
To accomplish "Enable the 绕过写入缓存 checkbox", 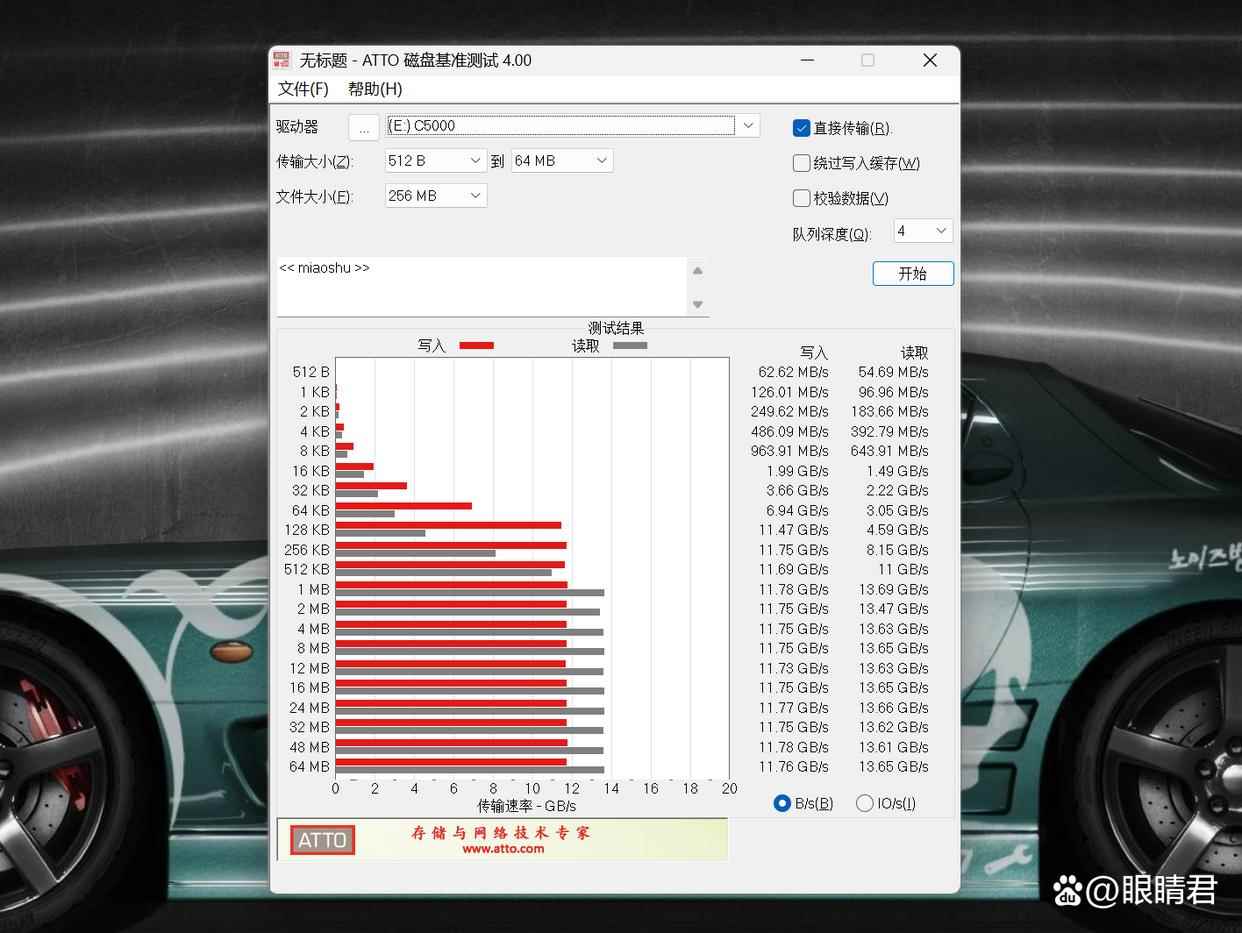I will pyautogui.click(x=801, y=163).
